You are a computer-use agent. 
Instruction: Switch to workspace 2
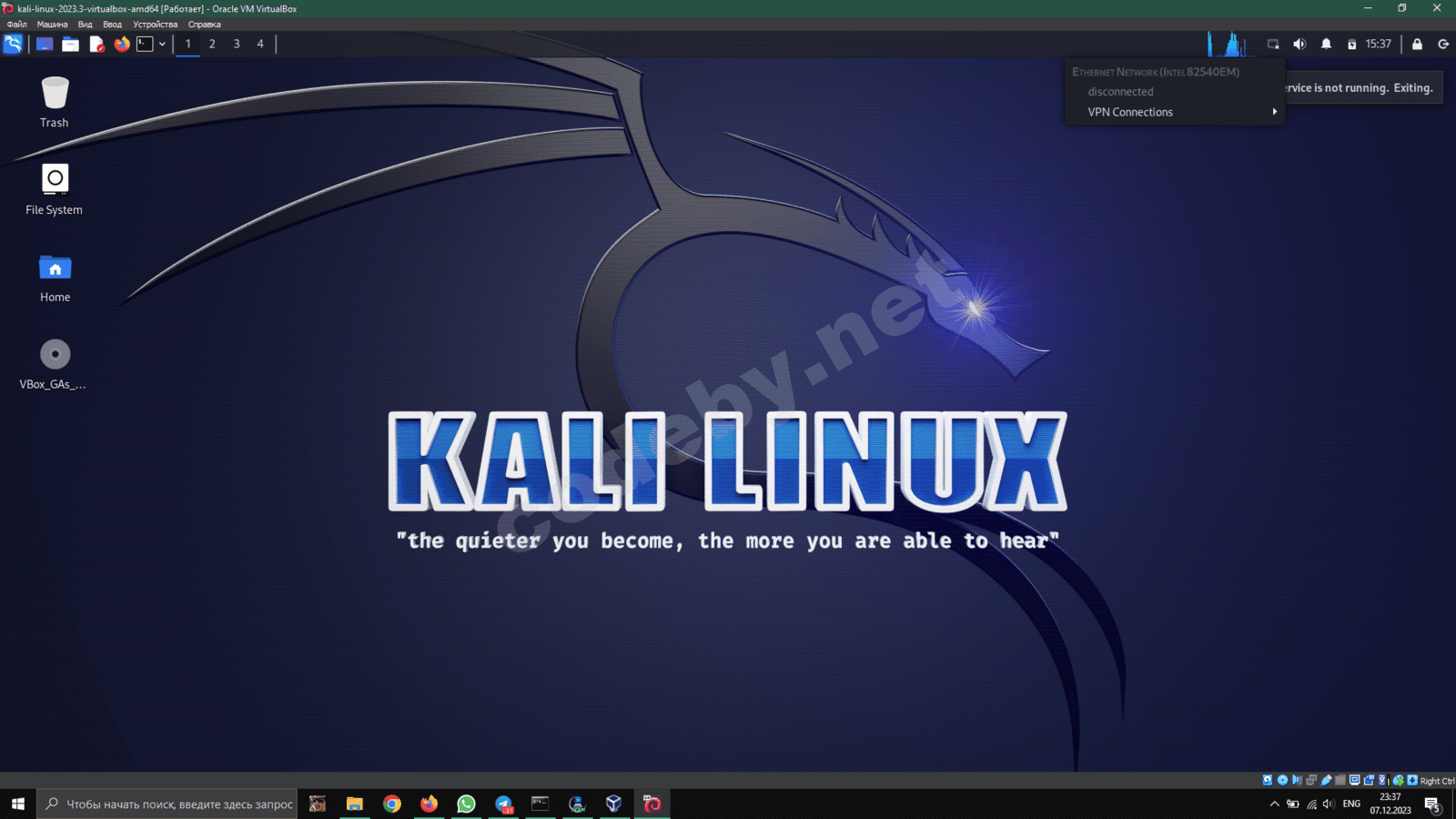click(212, 44)
